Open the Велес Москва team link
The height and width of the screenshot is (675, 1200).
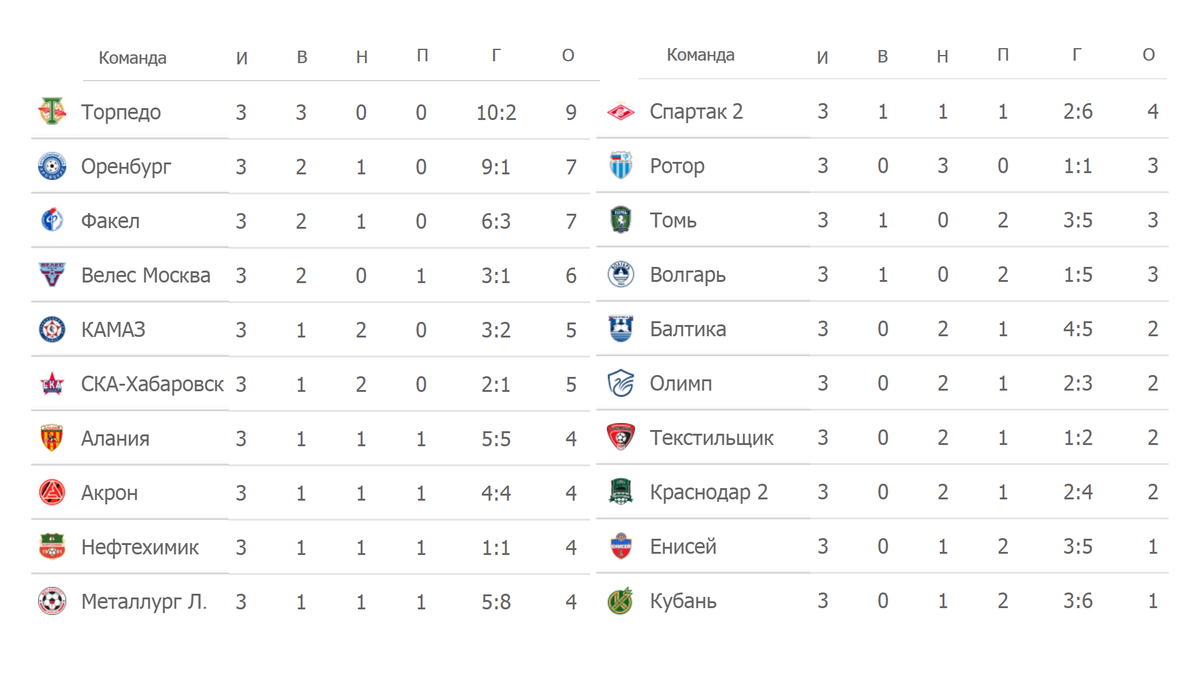(x=146, y=275)
